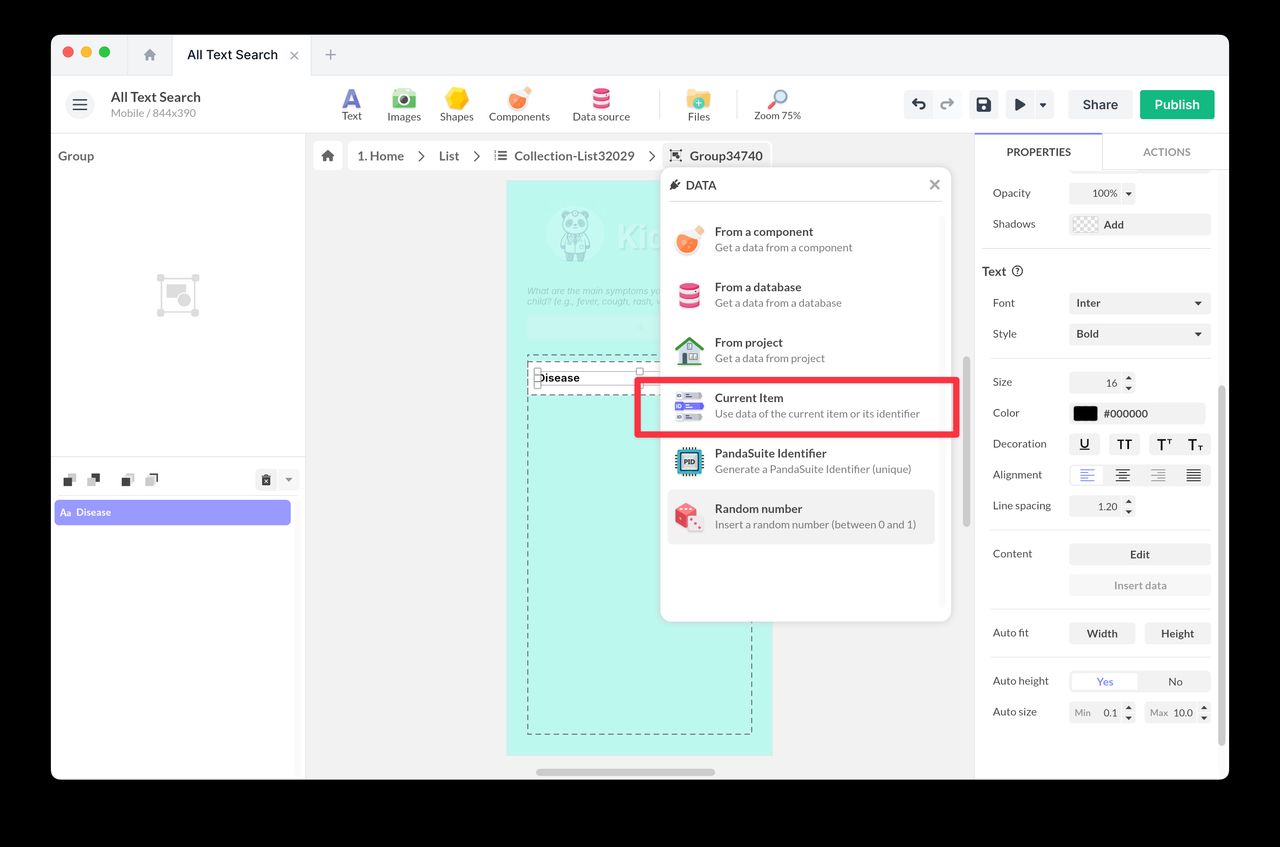Toggle underline on the Disease text
The height and width of the screenshot is (847, 1280).
tap(1084, 444)
